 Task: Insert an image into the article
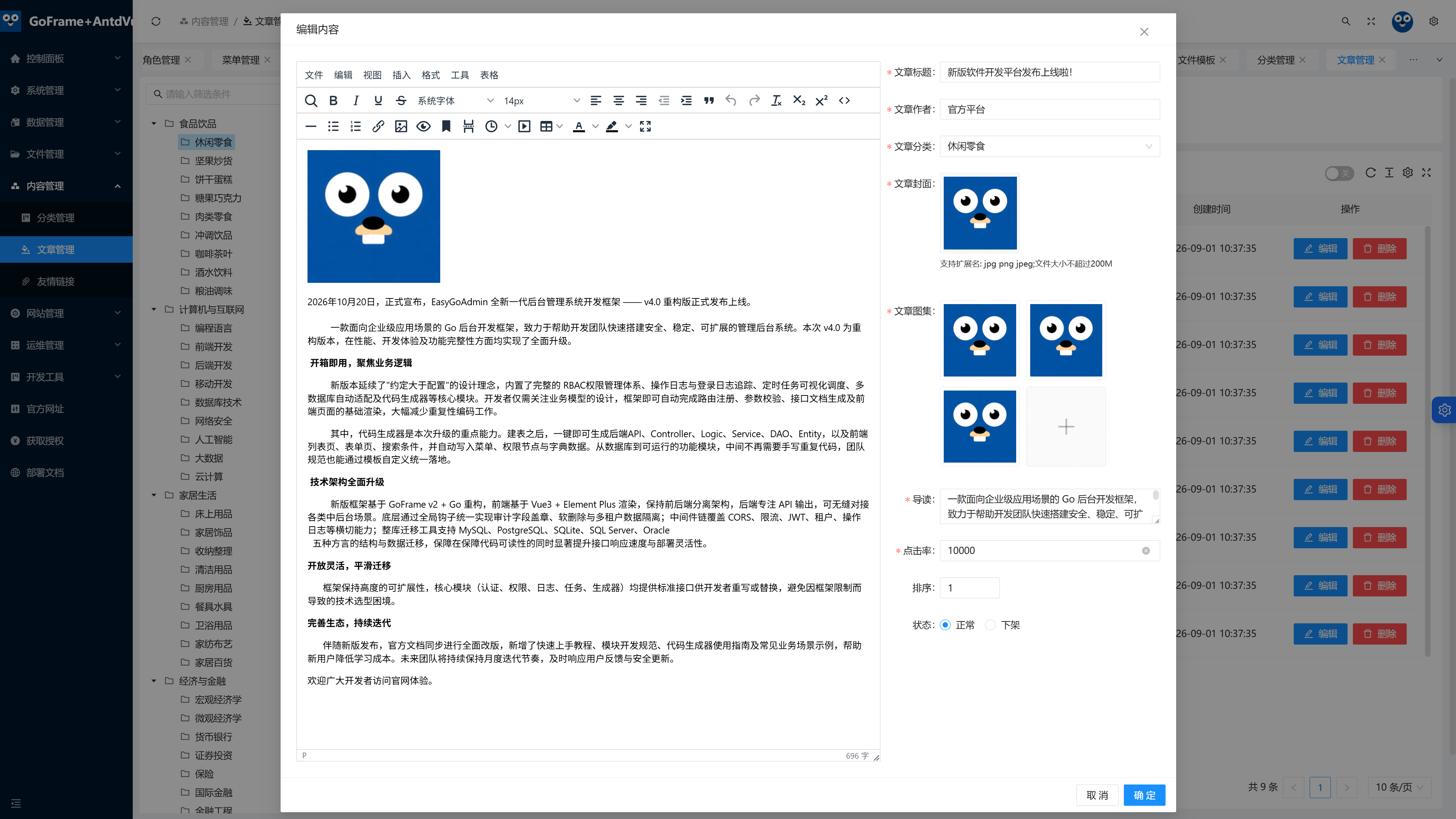[401, 127]
